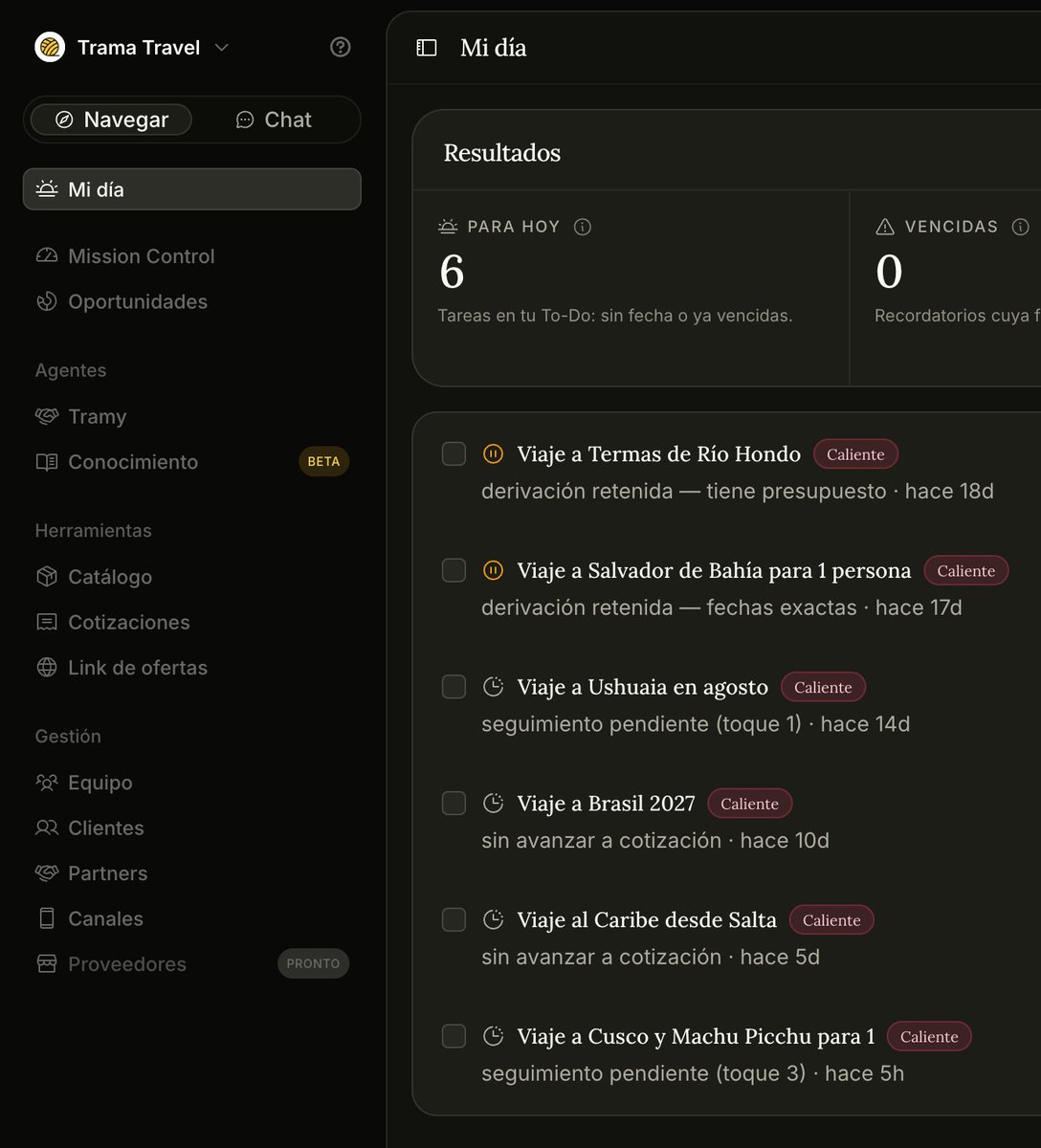Click the Canales phone icon
This screenshot has width=1041, height=1148.
pos(47,918)
